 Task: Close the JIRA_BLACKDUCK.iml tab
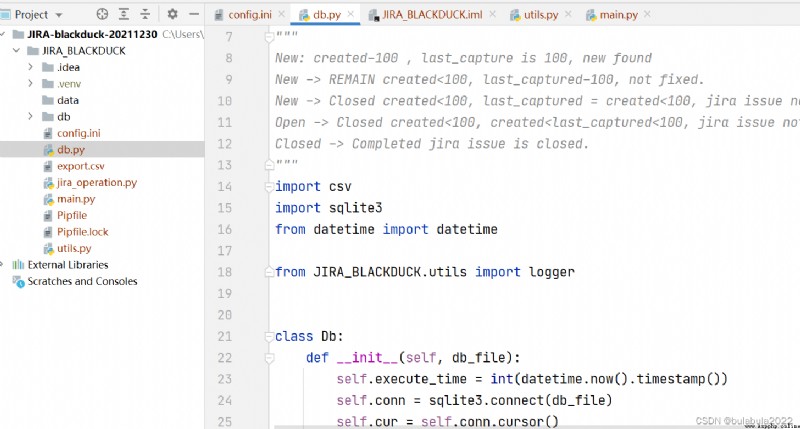click(492, 14)
